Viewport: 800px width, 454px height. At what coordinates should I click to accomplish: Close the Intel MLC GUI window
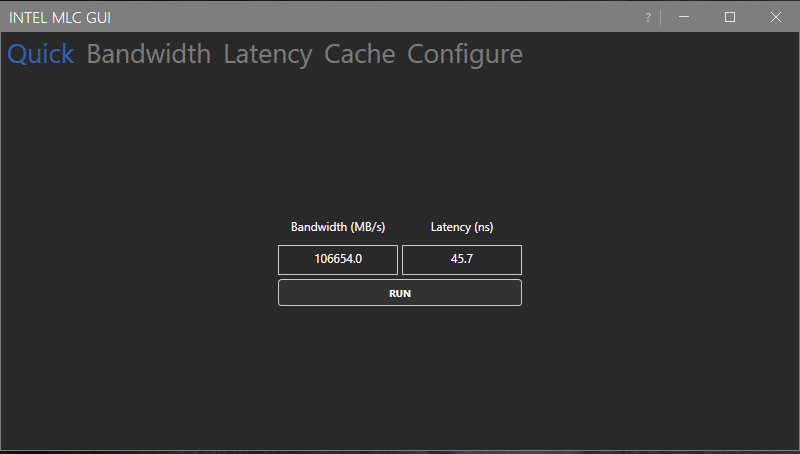(x=776, y=17)
